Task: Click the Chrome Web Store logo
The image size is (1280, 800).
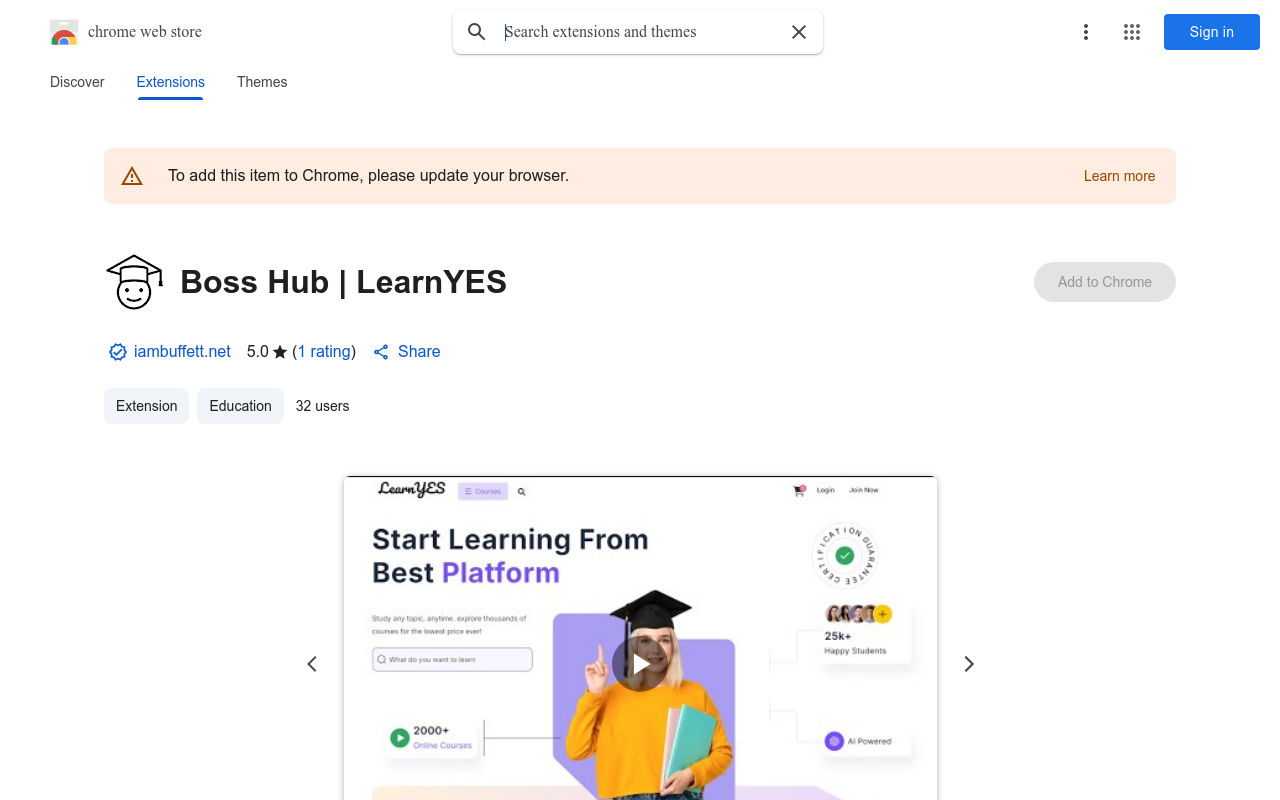Action: (x=64, y=32)
